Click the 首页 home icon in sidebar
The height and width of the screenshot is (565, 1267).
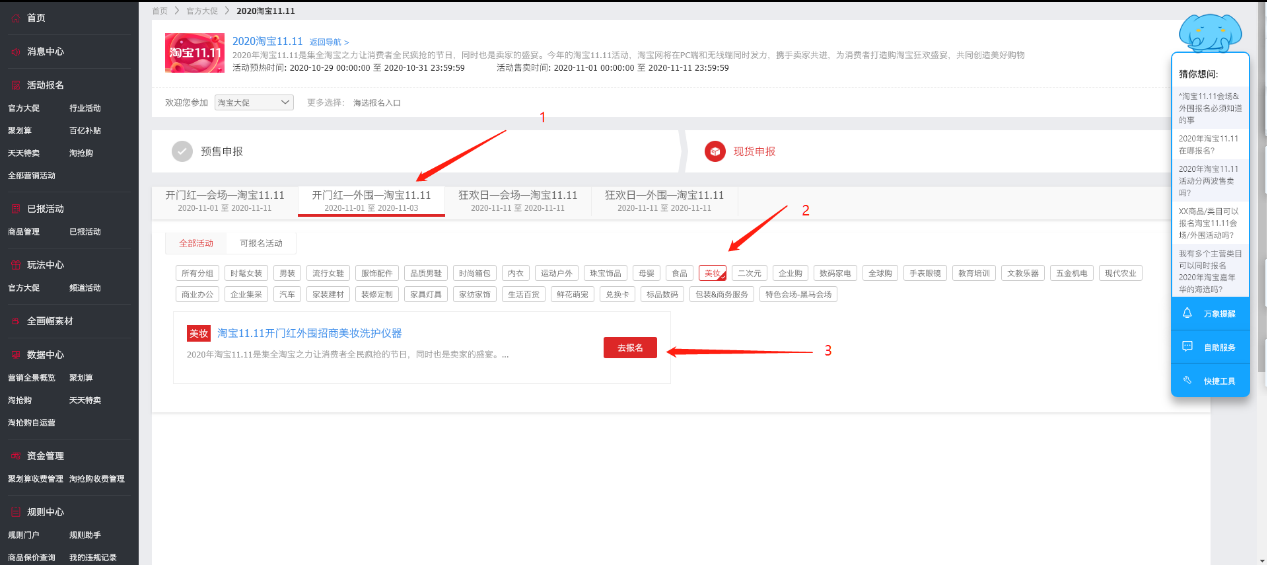click(15, 18)
